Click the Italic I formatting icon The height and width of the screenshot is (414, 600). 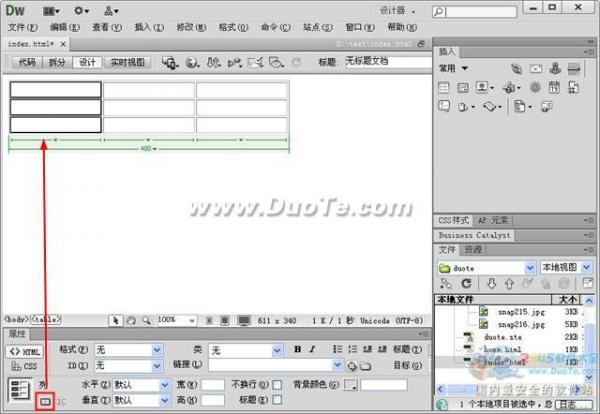point(312,349)
